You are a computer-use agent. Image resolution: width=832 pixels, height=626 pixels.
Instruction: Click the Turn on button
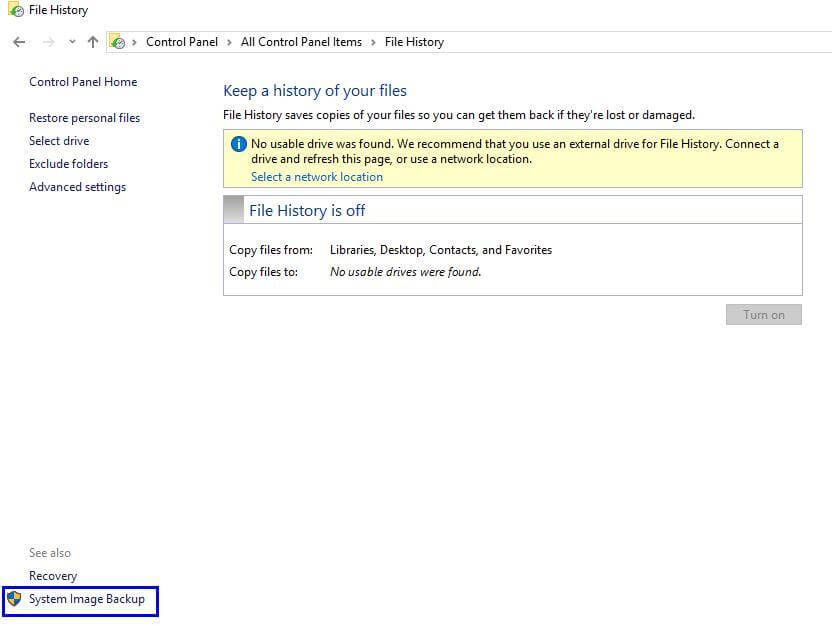(764, 315)
